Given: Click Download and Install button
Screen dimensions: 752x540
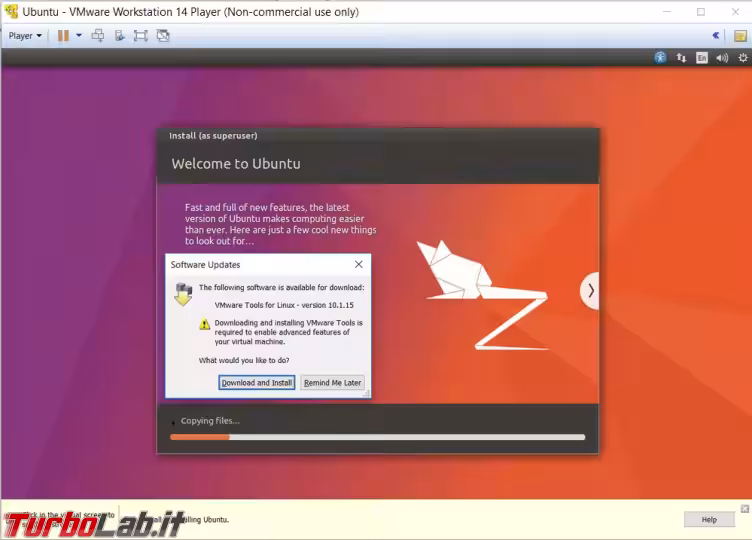Looking at the screenshot, I should click(257, 383).
